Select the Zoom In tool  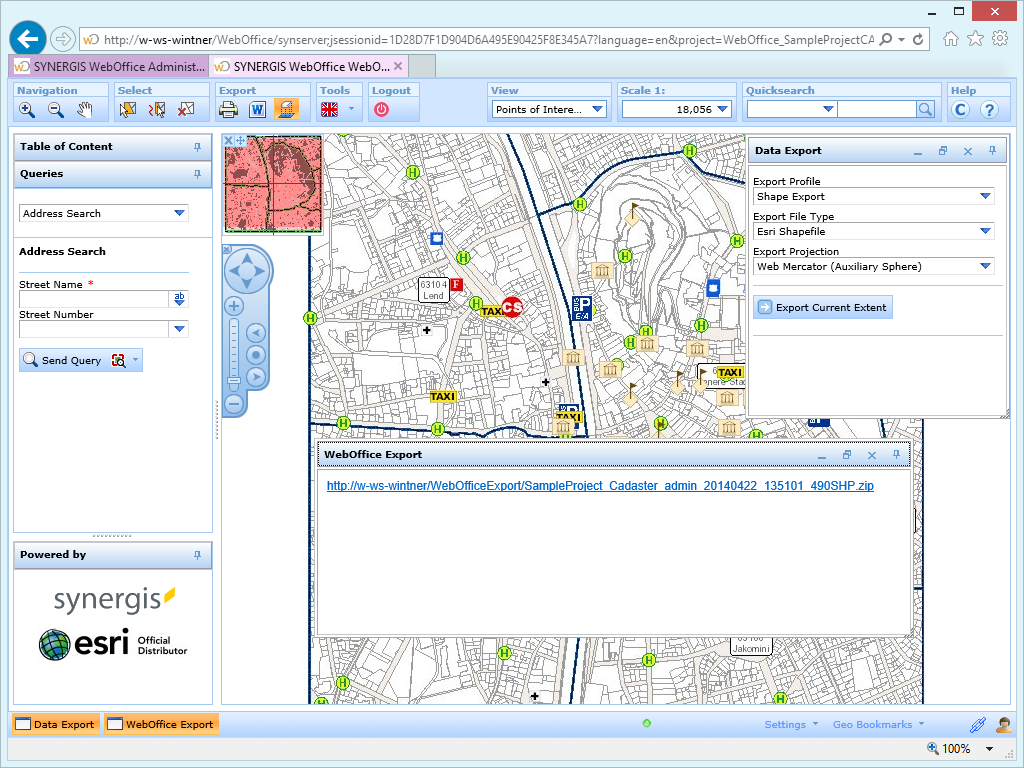25,110
